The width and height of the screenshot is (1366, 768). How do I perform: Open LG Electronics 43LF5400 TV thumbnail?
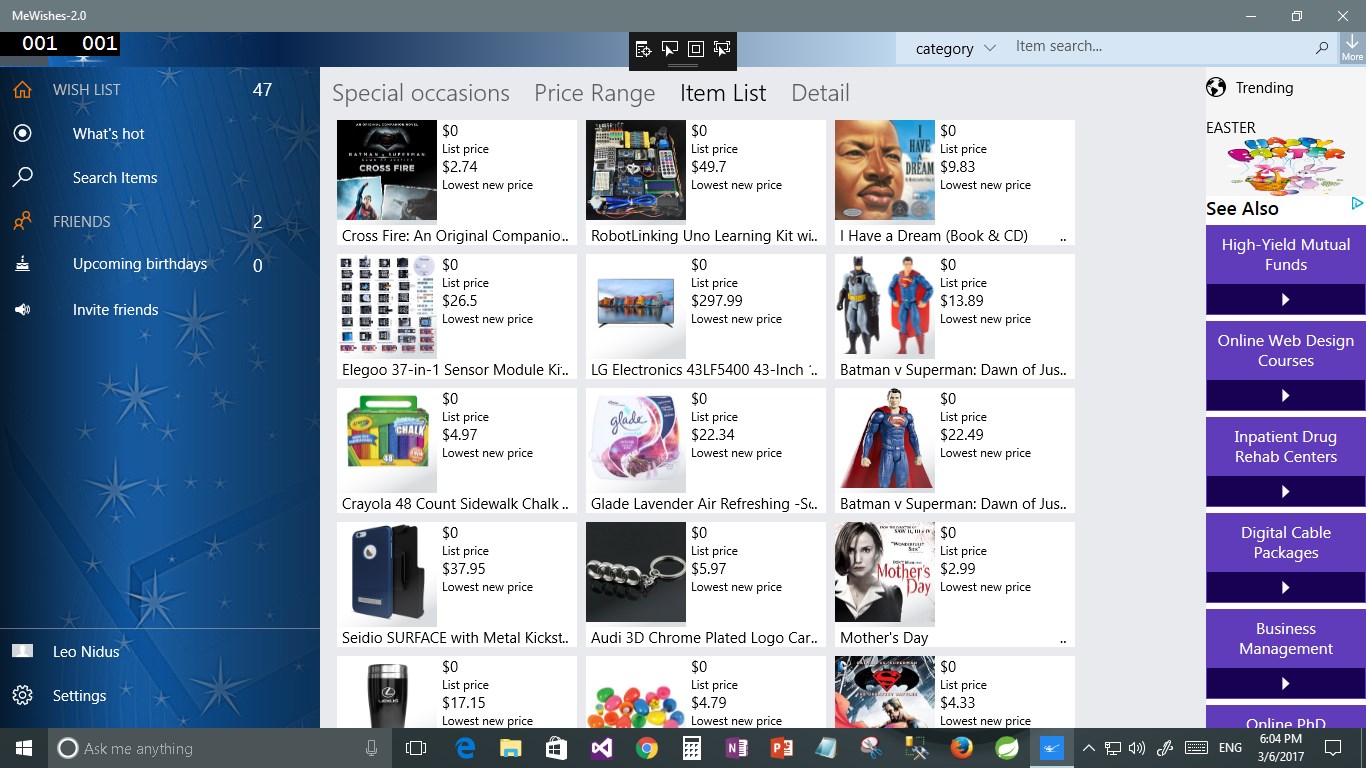click(636, 304)
